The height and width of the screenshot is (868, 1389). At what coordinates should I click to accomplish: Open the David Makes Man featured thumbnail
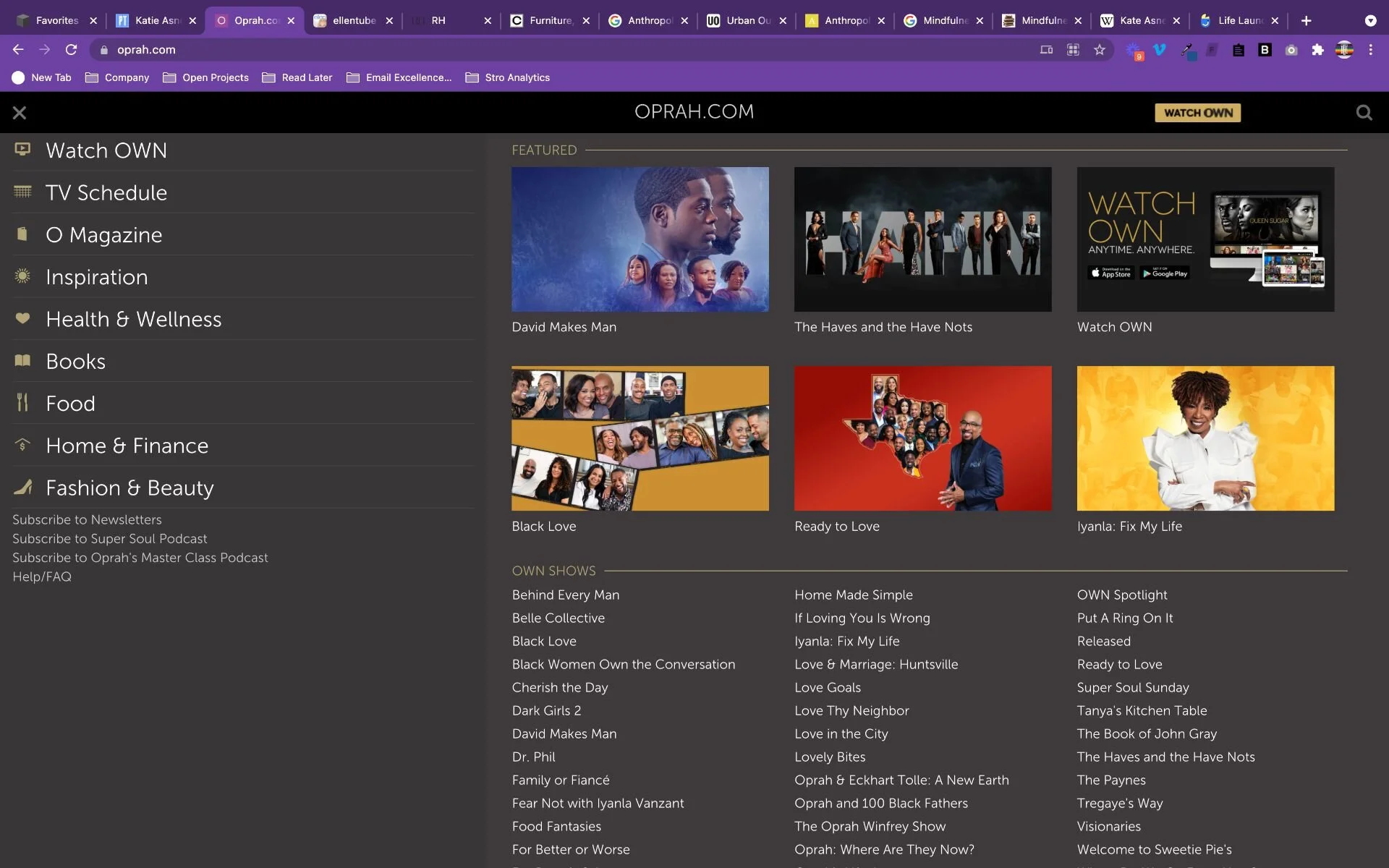click(640, 239)
